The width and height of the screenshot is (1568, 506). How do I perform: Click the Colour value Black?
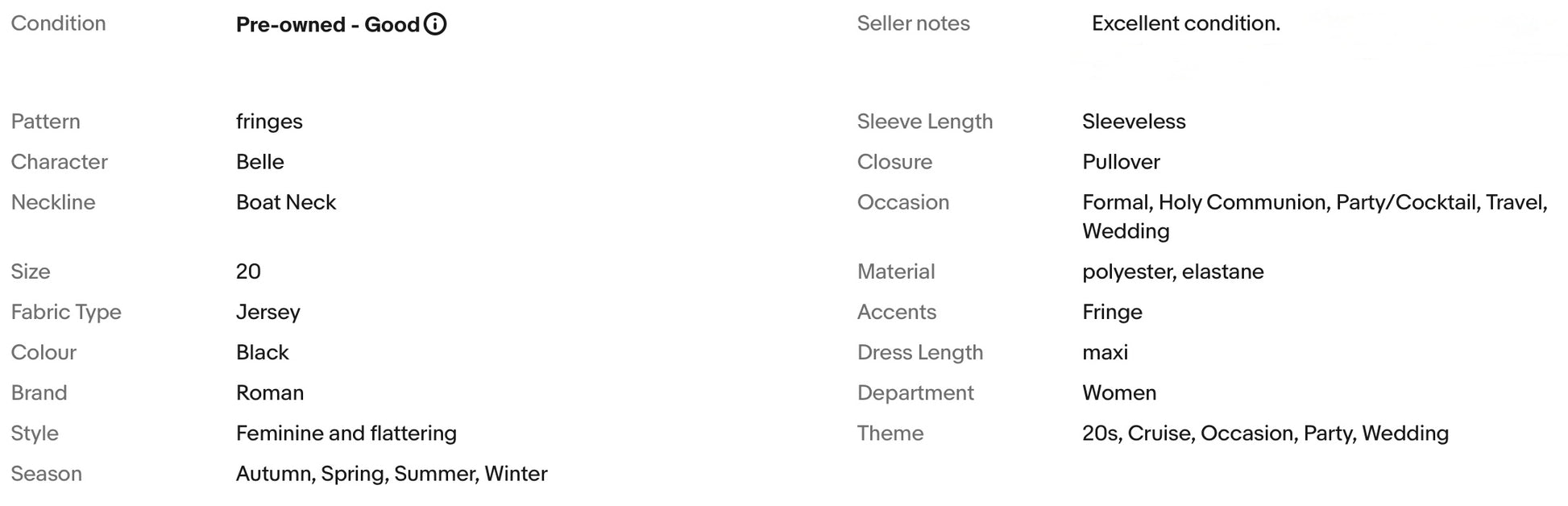tap(262, 352)
